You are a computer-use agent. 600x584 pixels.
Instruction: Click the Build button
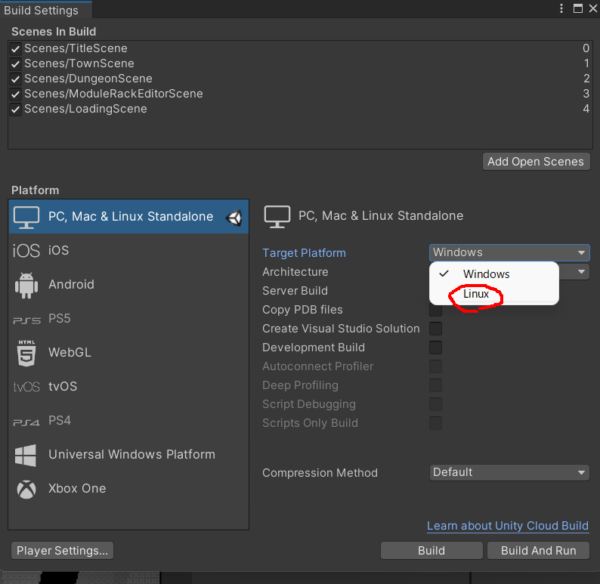[x=431, y=551]
